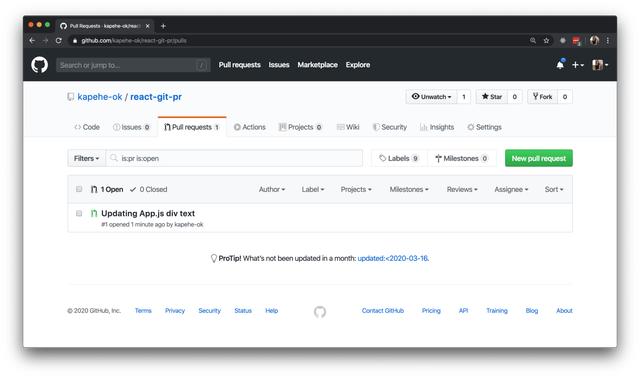Open a new browser tab with plus
The width and height of the screenshot is (640, 378).
click(163, 26)
